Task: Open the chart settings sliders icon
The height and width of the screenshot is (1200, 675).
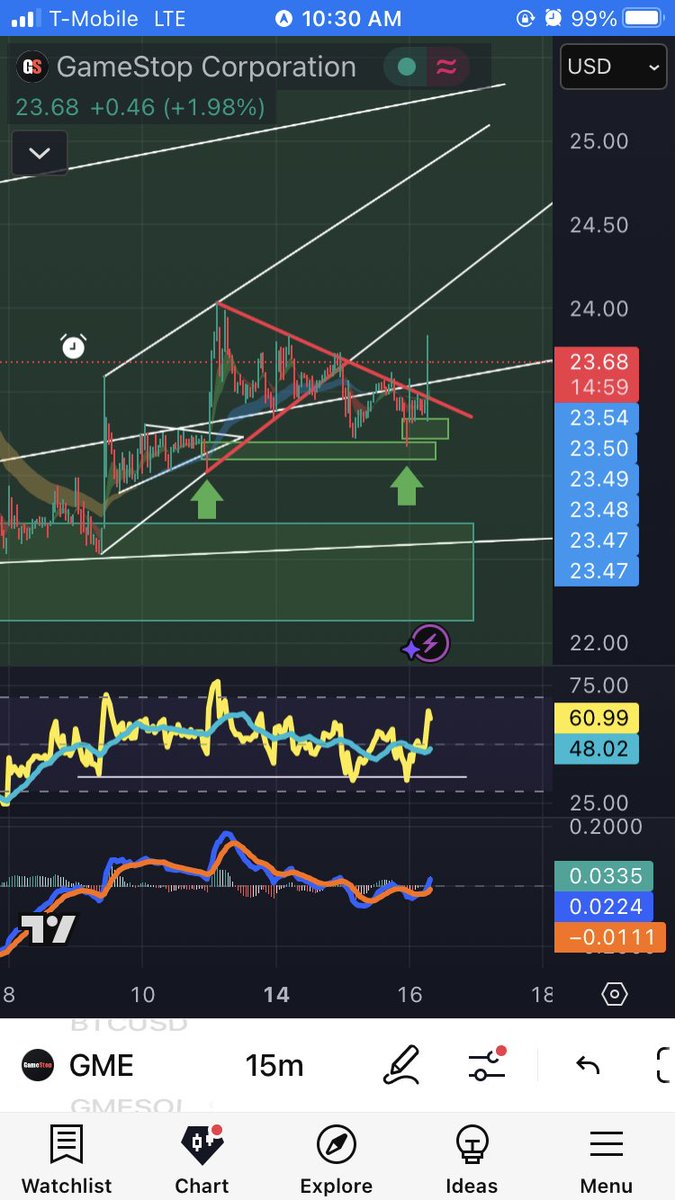Action: tap(487, 1065)
